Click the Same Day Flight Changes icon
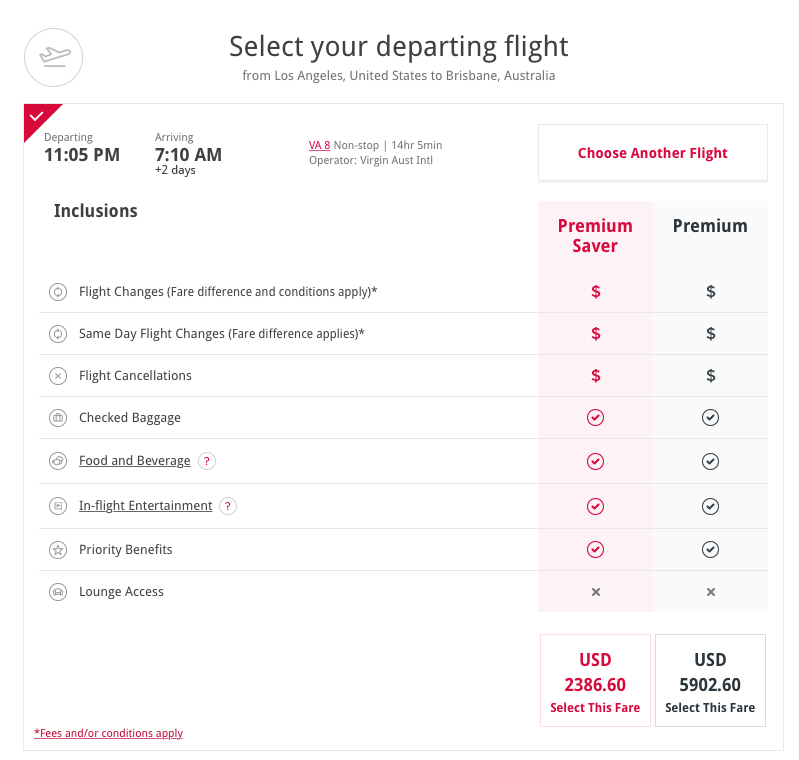799x760 pixels. (x=58, y=334)
